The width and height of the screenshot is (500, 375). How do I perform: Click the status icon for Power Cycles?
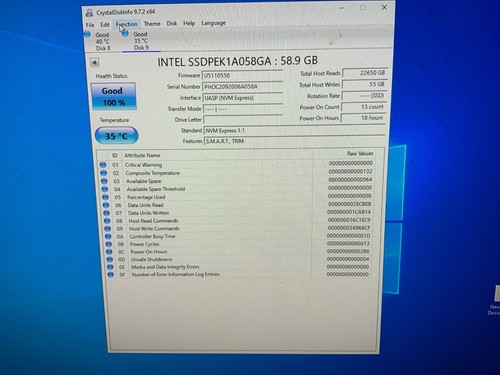109,244
